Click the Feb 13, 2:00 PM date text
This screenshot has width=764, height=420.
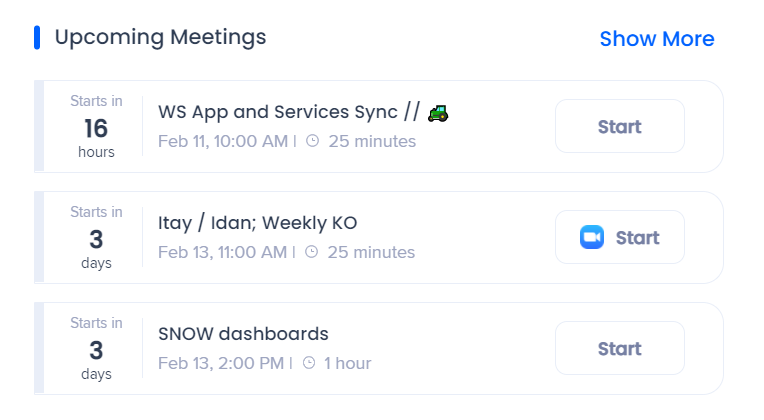[x=220, y=364]
